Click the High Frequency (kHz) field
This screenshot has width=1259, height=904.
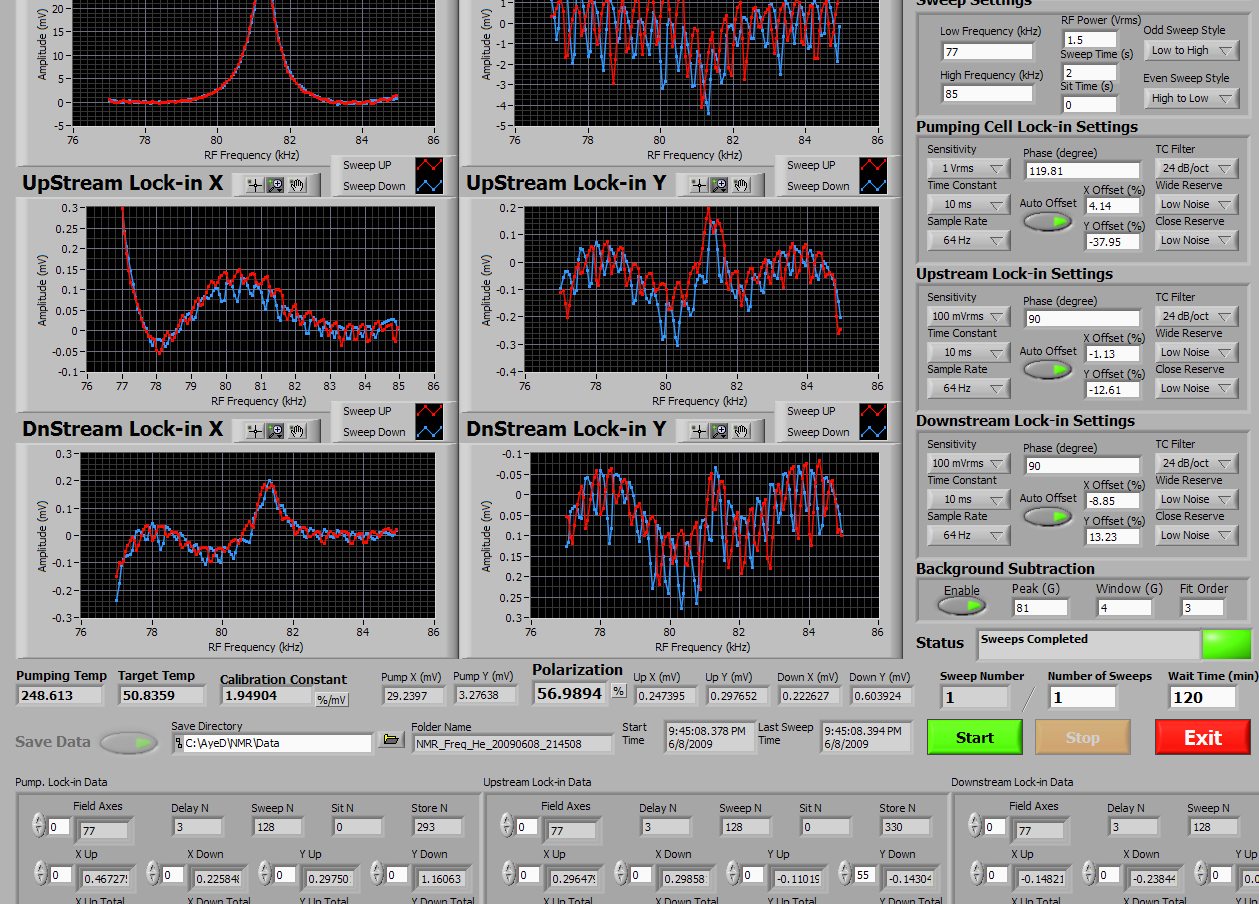(x=987, y=94)
